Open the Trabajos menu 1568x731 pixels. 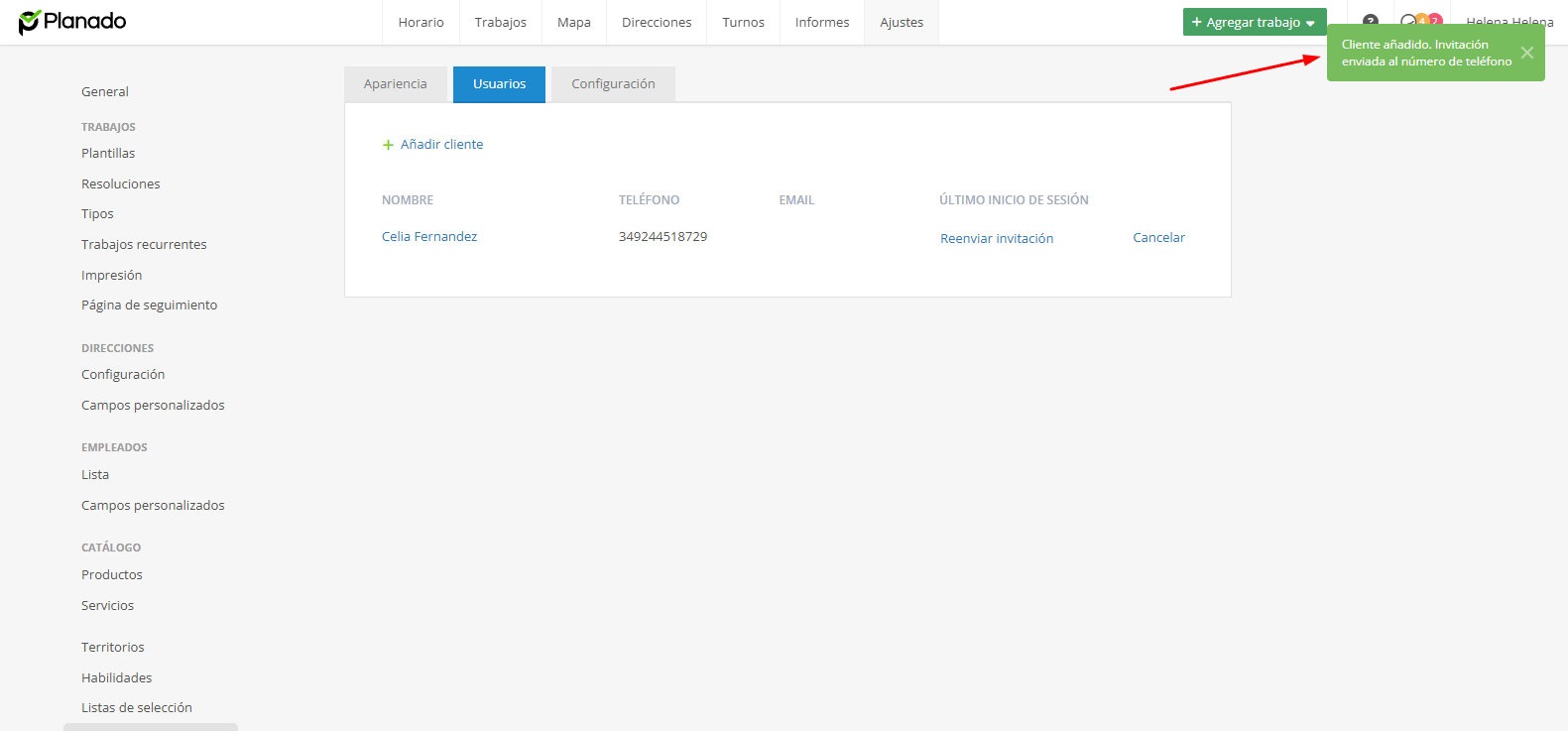tap(501, 22)
